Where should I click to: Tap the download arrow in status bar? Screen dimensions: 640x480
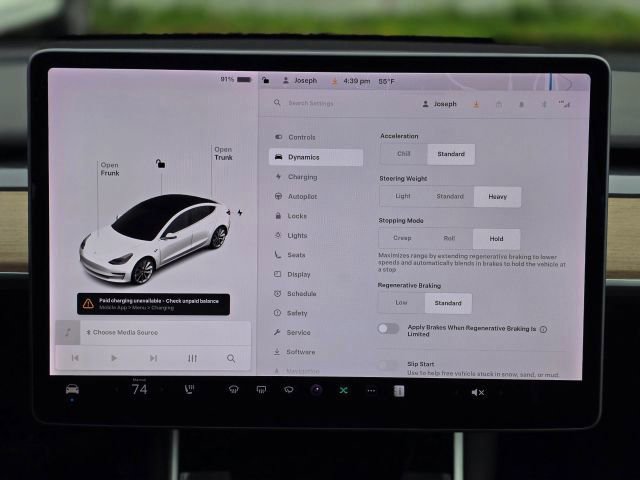pyautogui.click(x=334, y=81)
